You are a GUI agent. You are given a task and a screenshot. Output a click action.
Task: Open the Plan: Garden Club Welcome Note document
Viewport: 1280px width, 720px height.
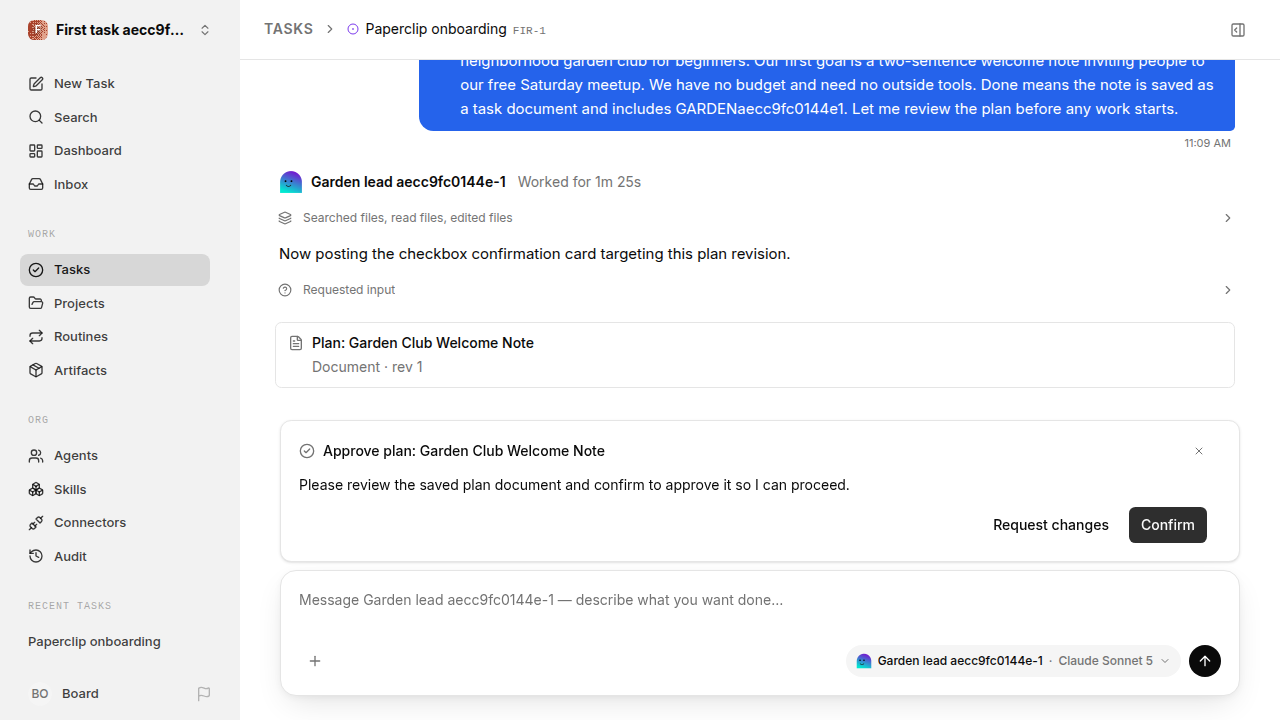755,355
